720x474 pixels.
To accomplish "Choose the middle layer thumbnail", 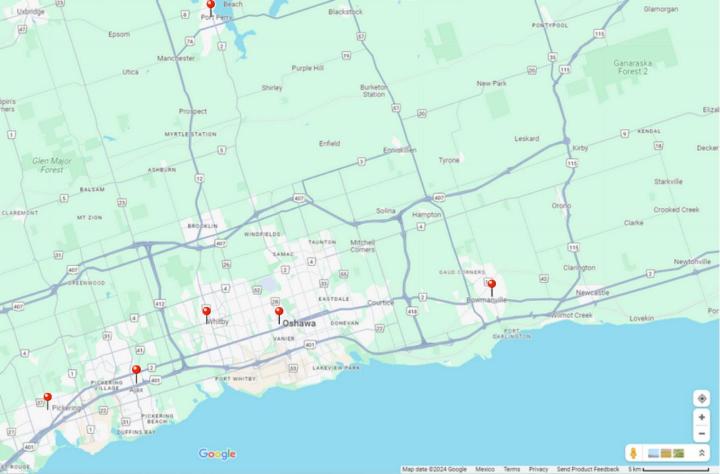I will (666, 453).
